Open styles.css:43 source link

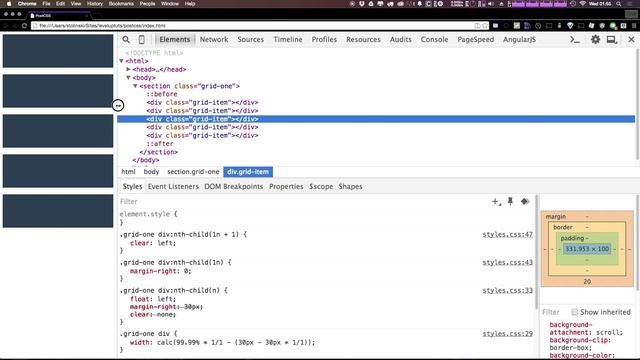point(507,262)
